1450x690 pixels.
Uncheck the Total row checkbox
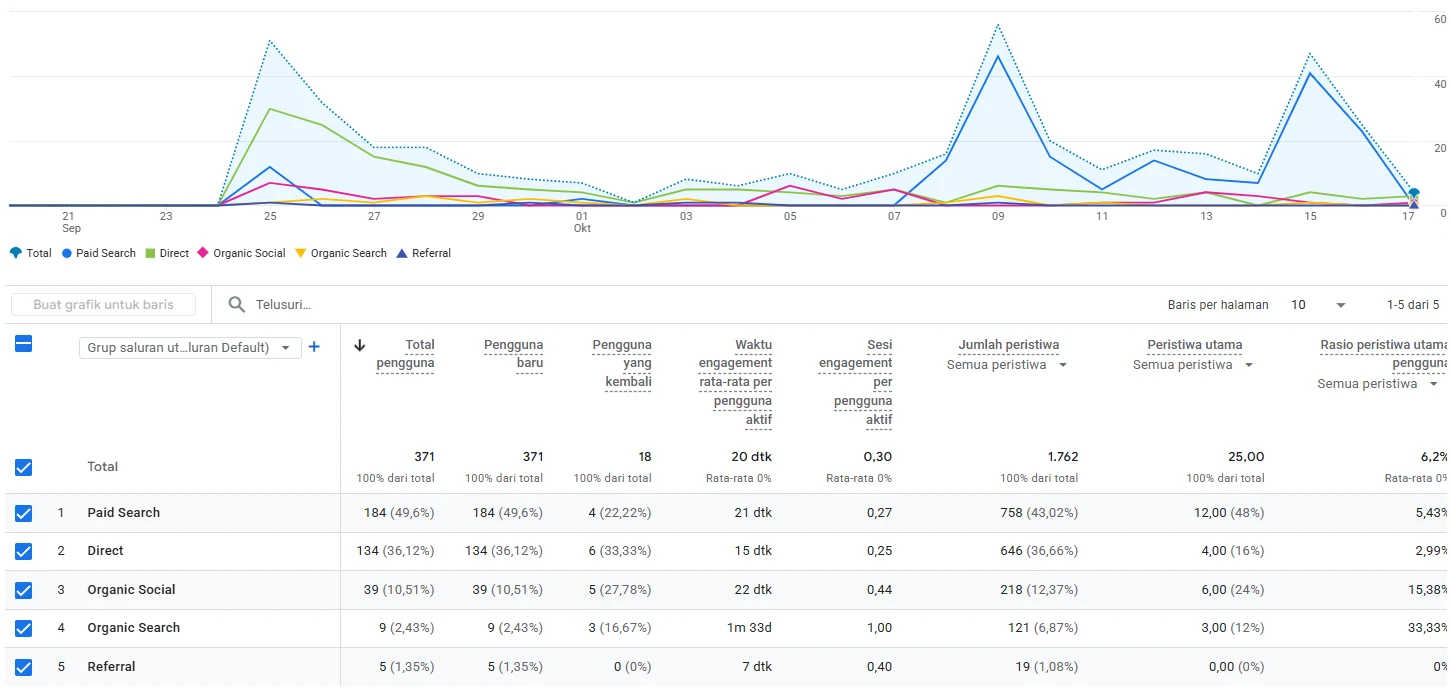[23, 467]
